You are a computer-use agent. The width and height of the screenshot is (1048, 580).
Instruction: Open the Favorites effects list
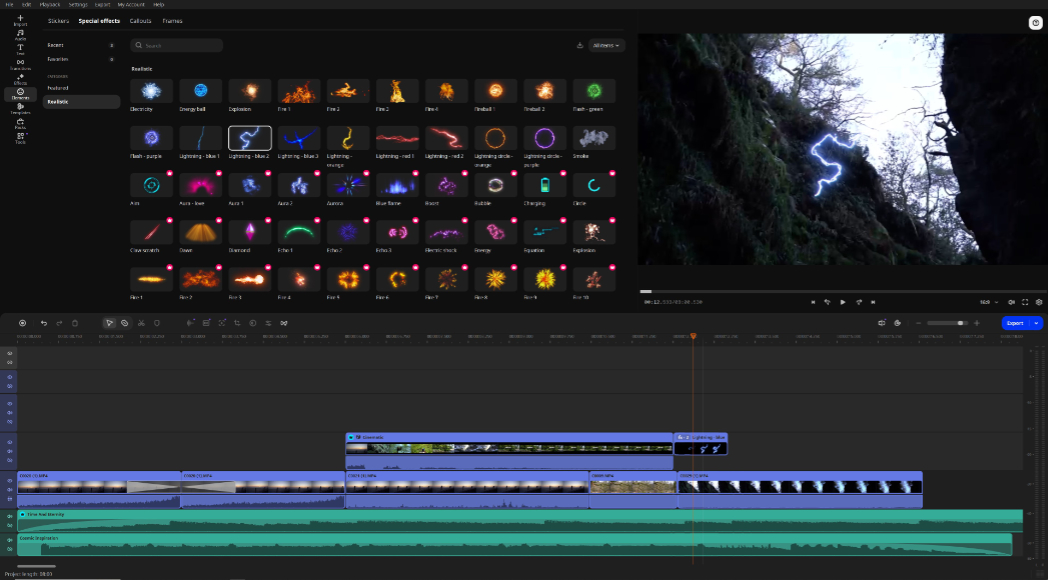click(x=58, y=59)
